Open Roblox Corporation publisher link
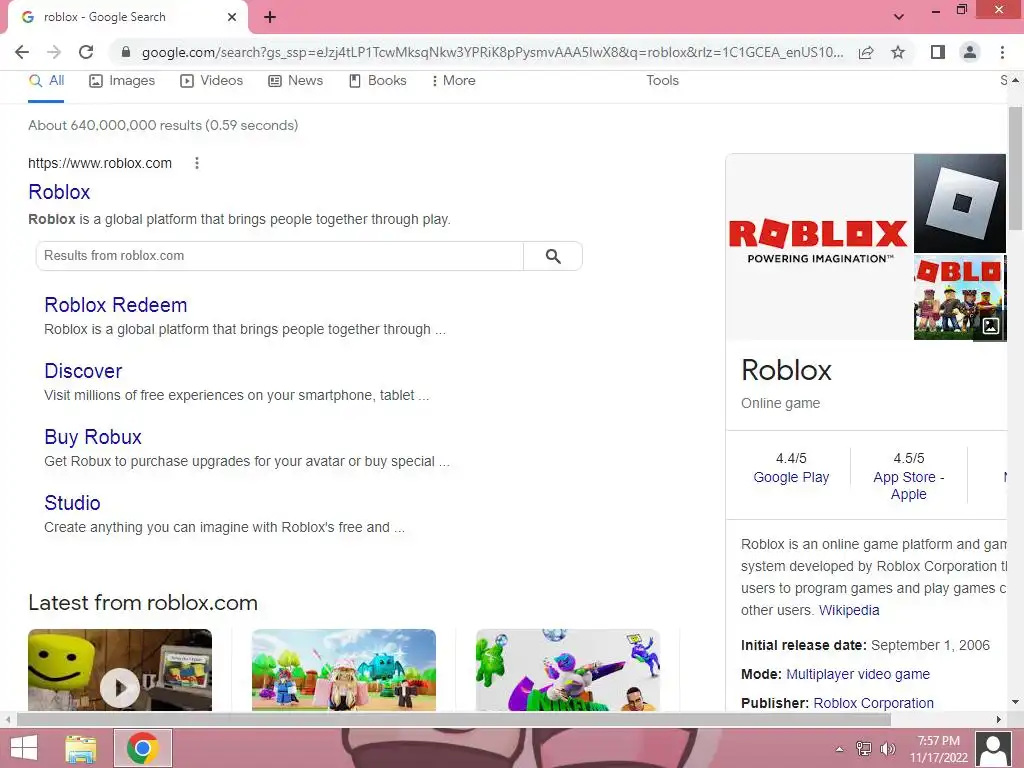Image resolution: width=1024 pixels, height=768 pixels. coord(873,703)
